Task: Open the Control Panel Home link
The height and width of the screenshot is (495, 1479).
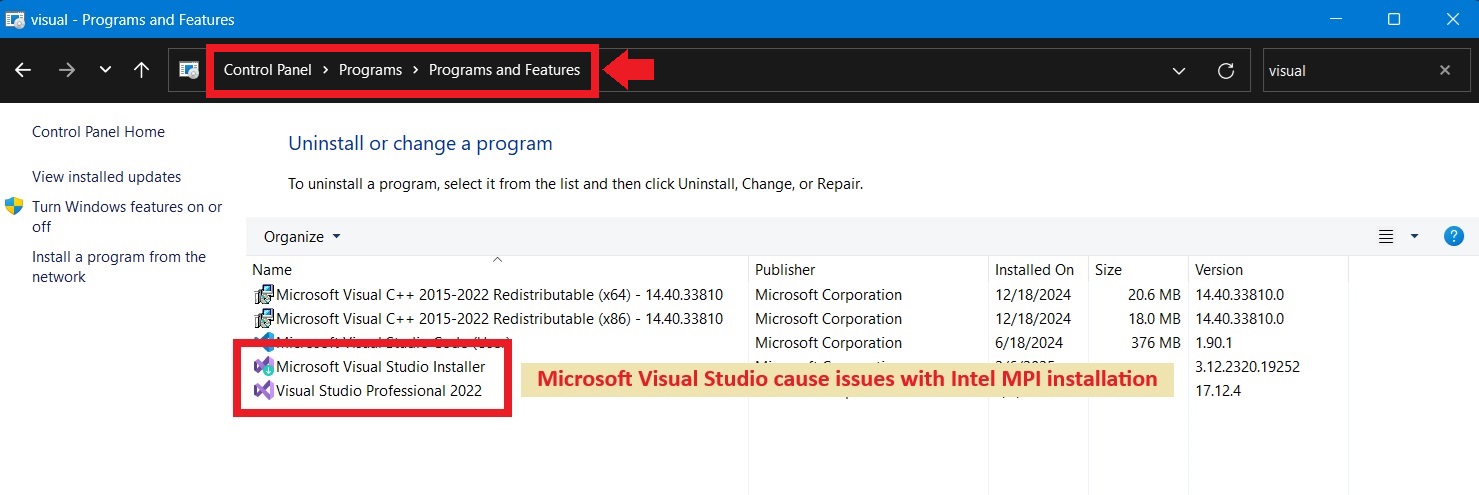Action: [x=98, y=132]
